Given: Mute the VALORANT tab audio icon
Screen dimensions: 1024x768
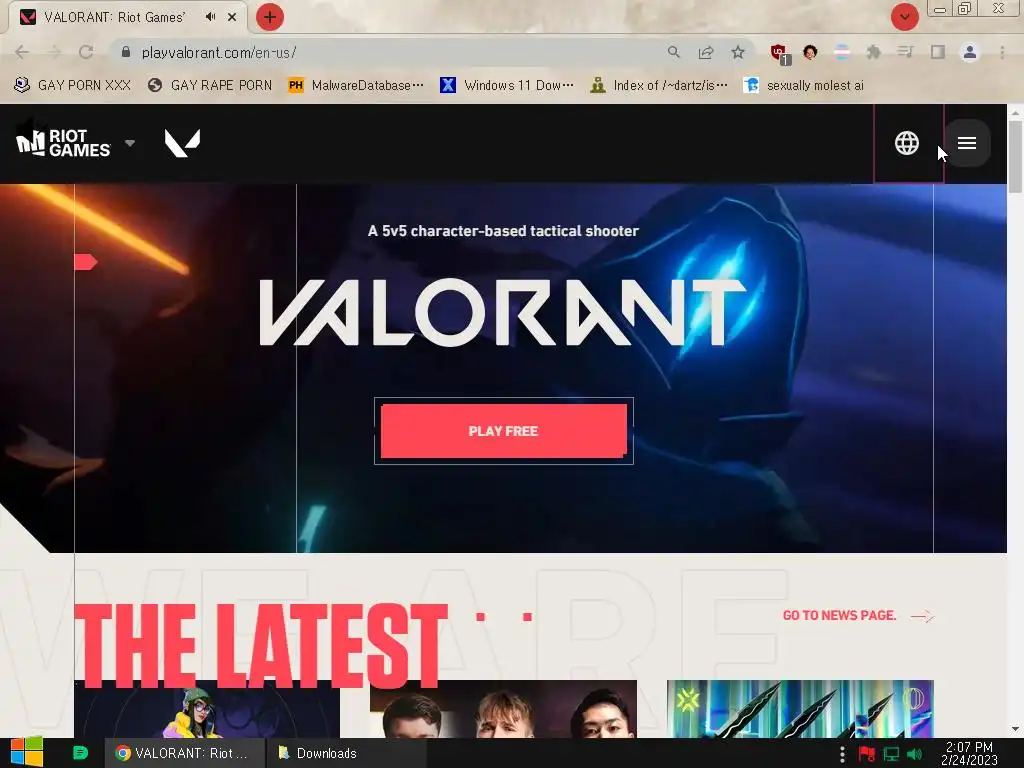Looking at the screenshot, I should click(210, 17).
